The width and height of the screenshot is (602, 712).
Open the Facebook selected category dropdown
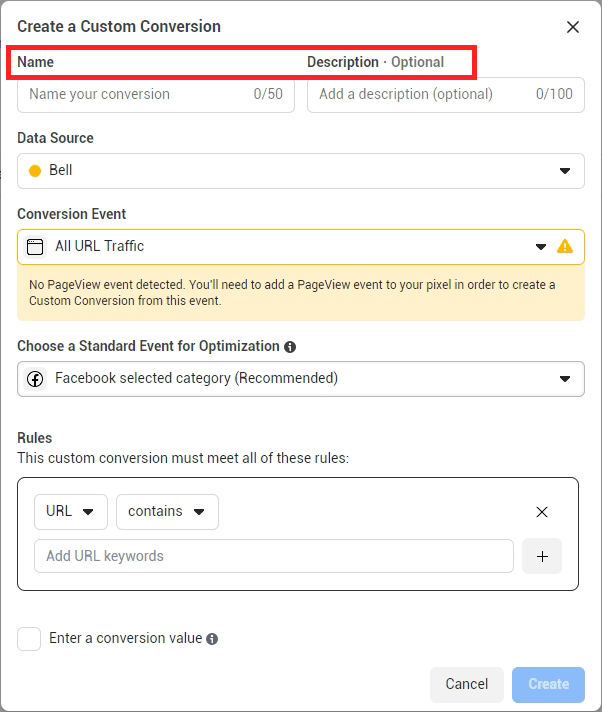(300, 379)
